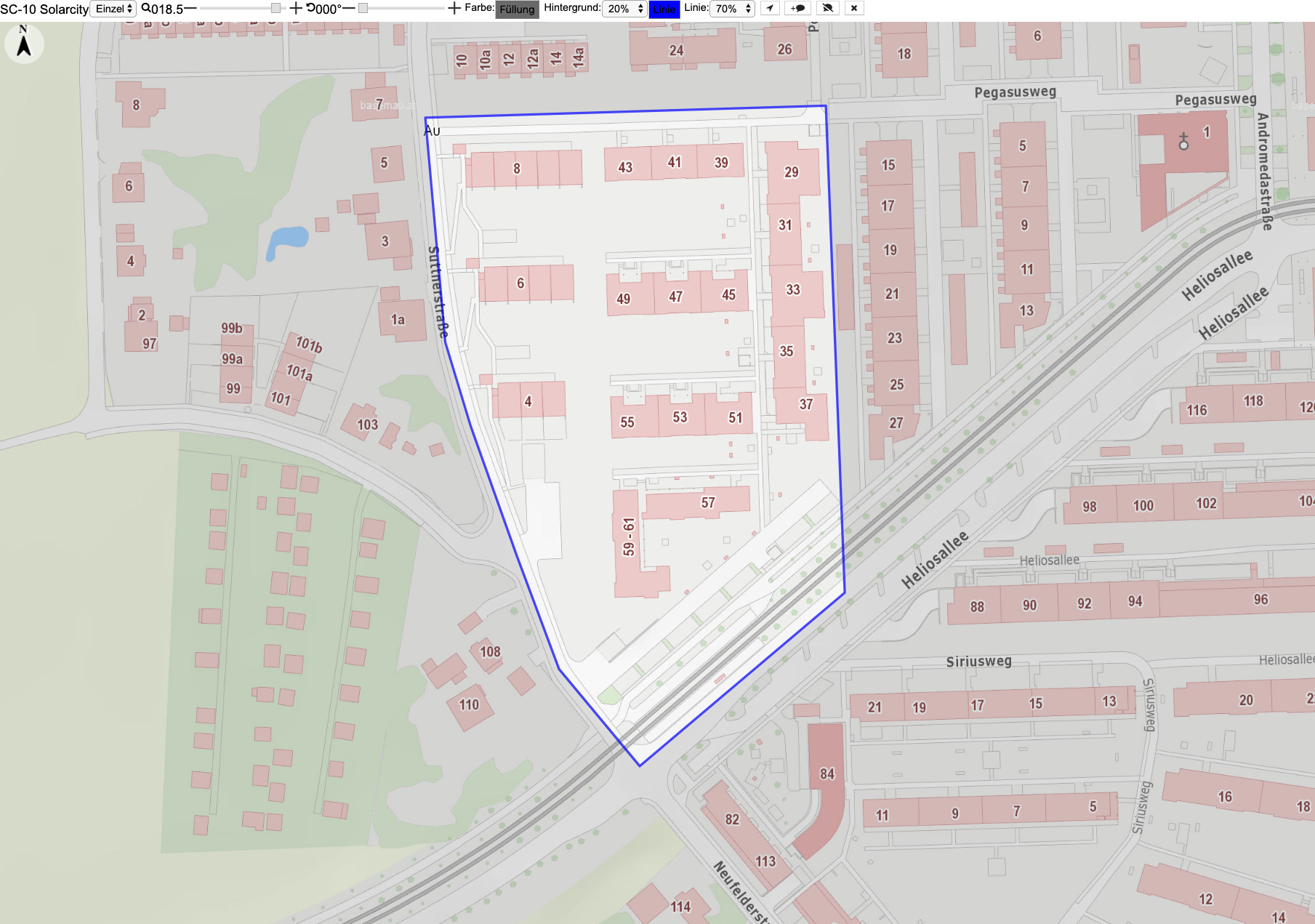Click the rotation reset icon

(310, 9)
